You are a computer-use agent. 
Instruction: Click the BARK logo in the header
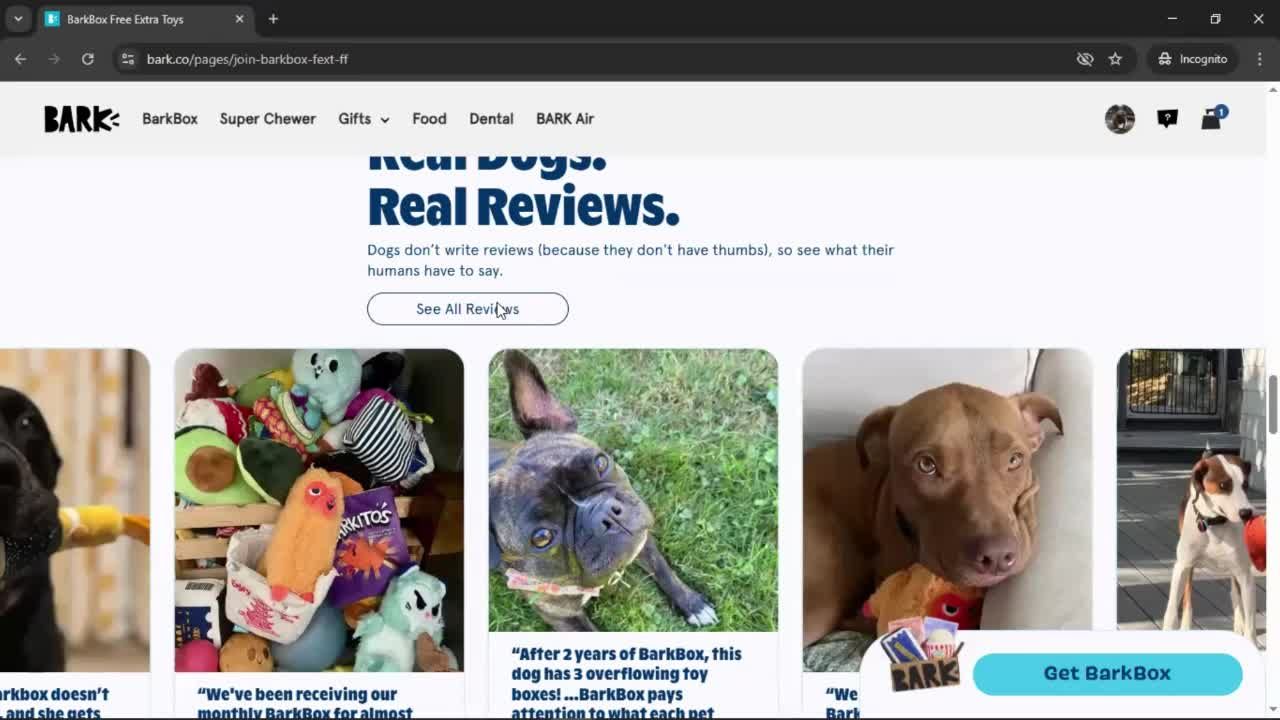click(81, 119)
